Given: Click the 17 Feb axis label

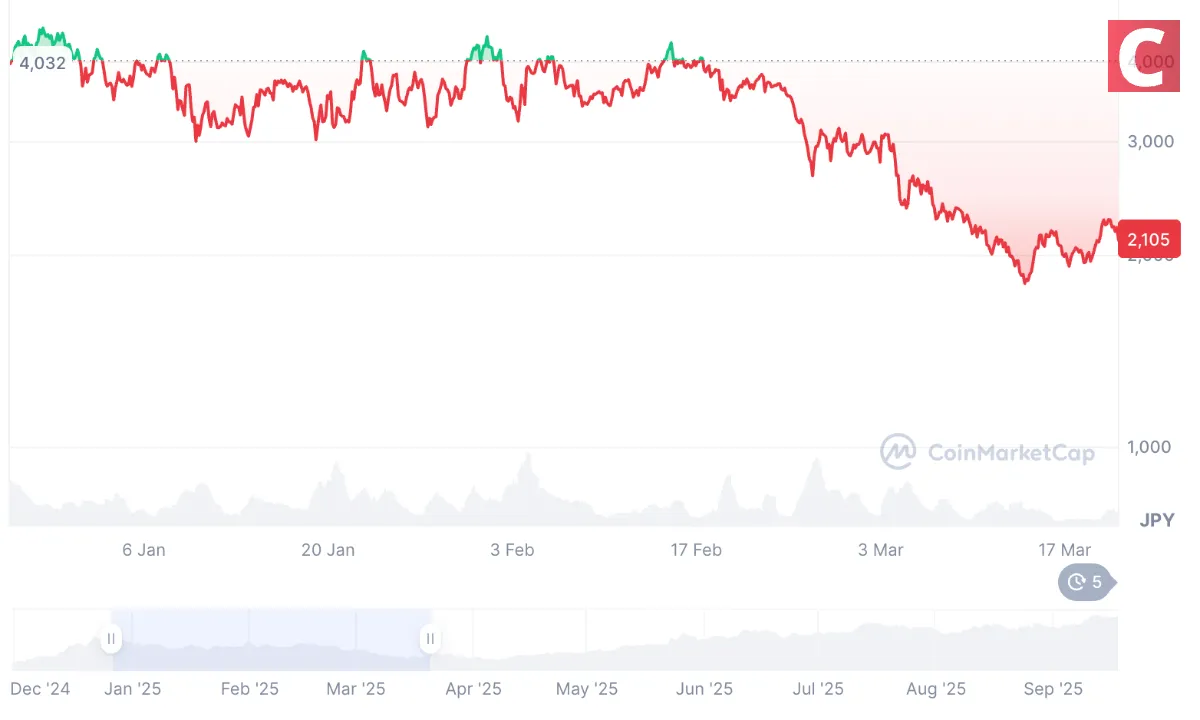Looking at the screenshot, I should pyautogui.click(x=696, y=549).
